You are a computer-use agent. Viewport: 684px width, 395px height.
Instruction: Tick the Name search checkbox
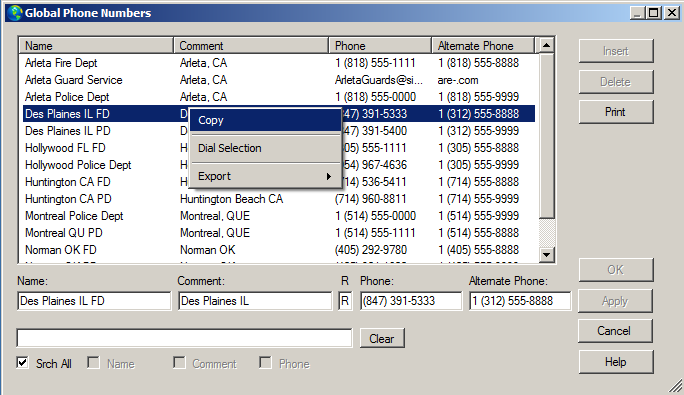tap(93, 363)
